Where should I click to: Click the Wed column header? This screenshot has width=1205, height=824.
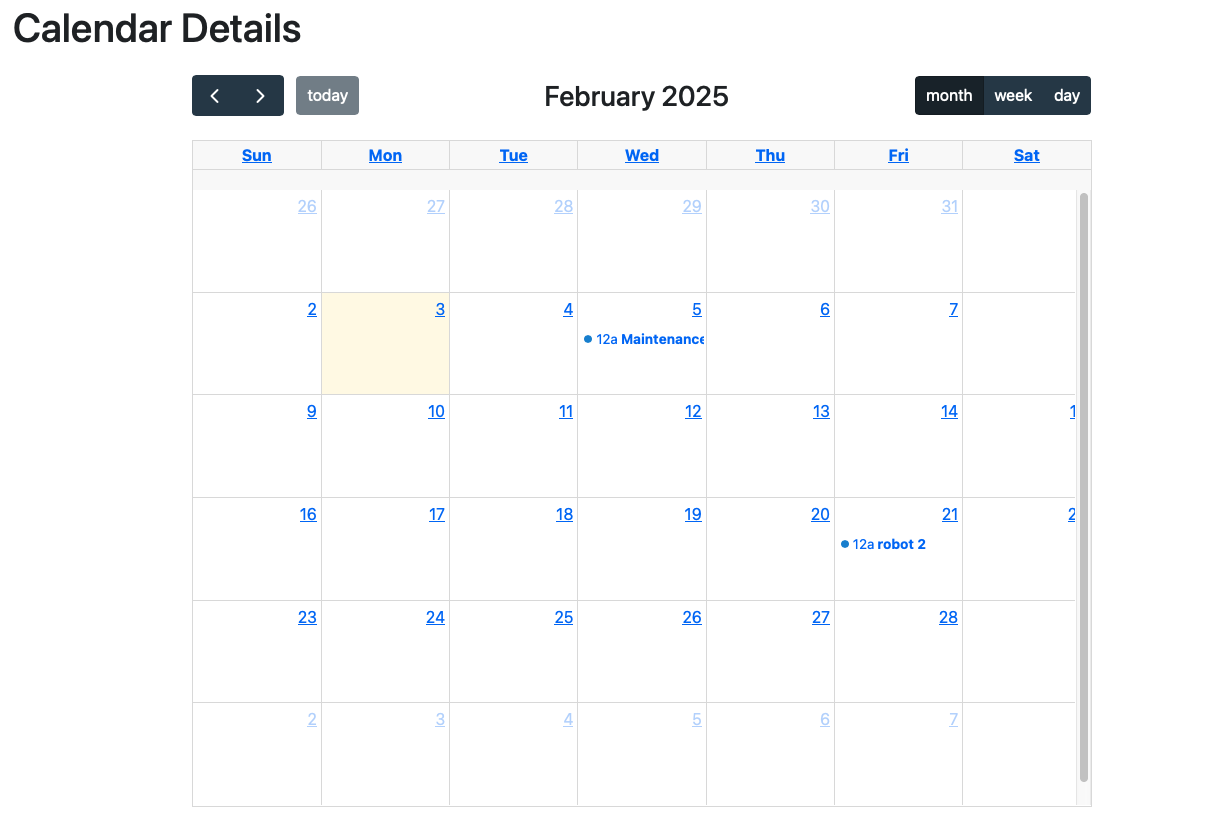(642, 155)
